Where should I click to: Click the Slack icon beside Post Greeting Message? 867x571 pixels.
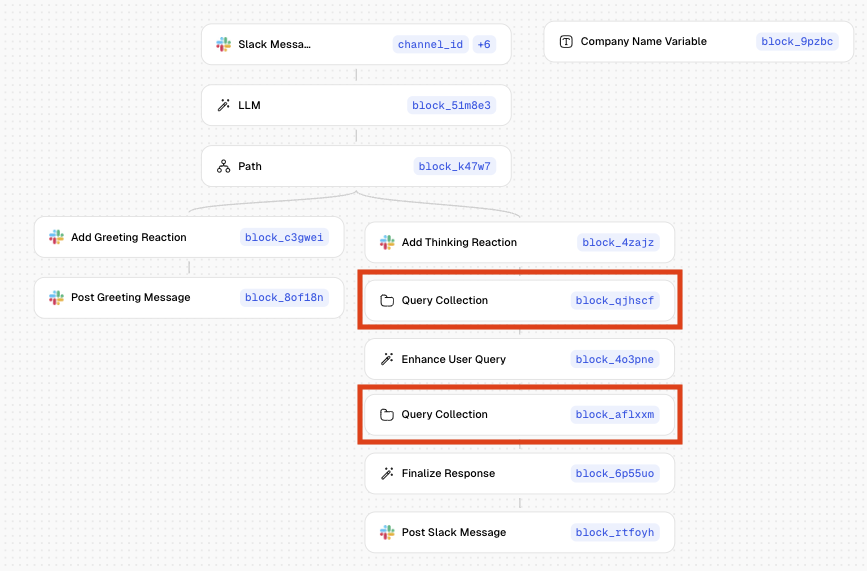(56, 297)
